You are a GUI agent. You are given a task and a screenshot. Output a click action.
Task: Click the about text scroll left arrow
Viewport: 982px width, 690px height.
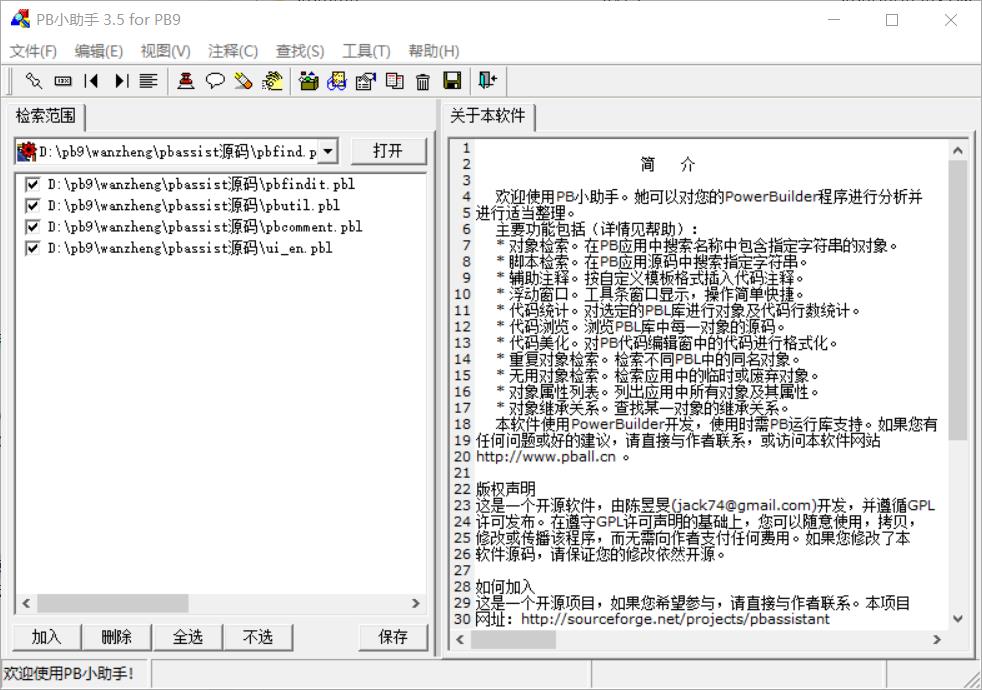[460, 639]
